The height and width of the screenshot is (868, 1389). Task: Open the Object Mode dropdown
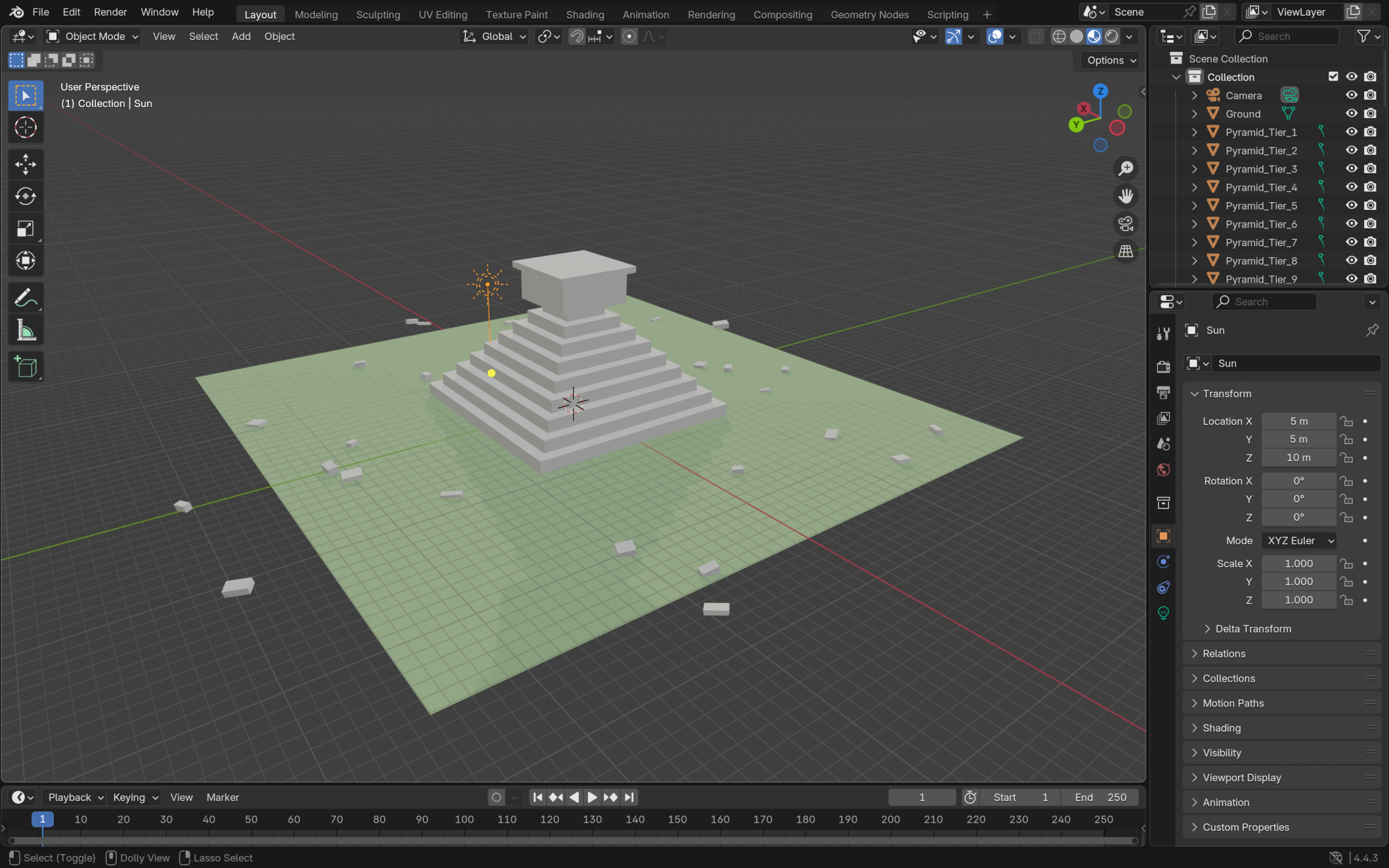coord(93,37)
